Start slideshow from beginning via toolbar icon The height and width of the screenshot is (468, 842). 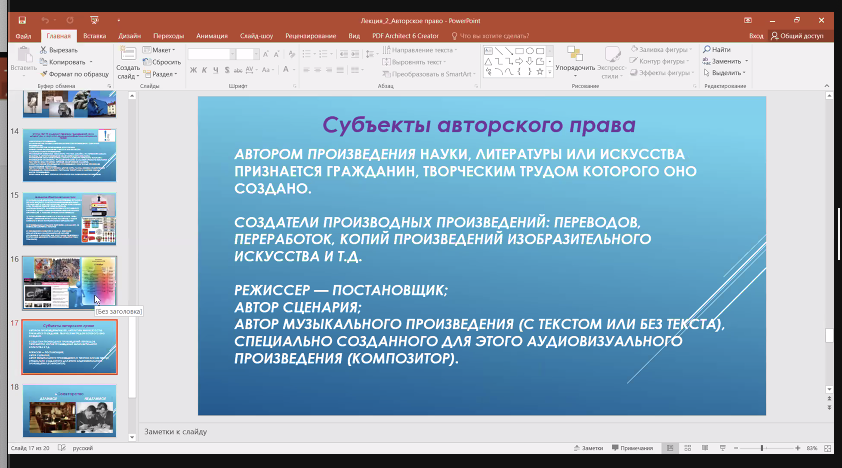click(95, 20)
